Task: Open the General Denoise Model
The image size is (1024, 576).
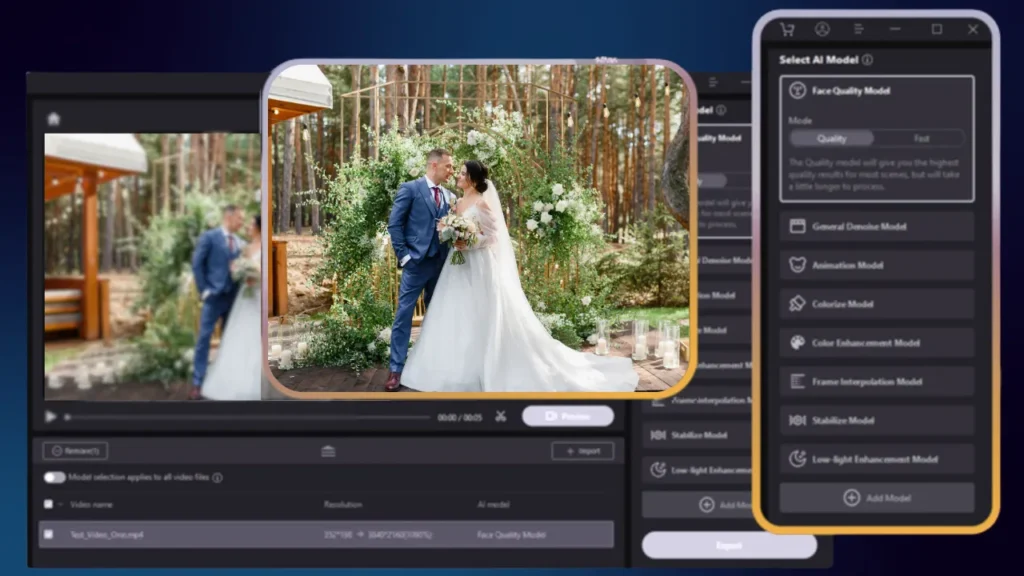Action: 876,226
